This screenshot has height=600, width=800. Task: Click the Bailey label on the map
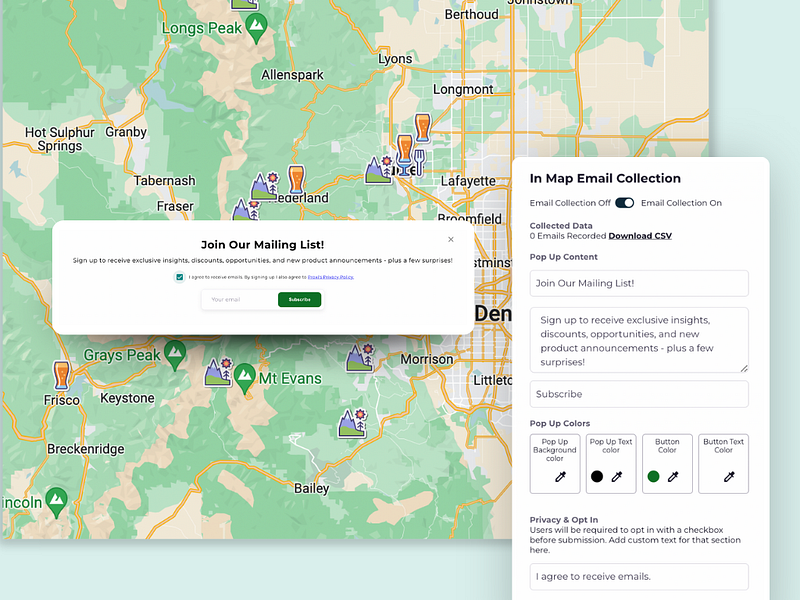tap(311, 488)
